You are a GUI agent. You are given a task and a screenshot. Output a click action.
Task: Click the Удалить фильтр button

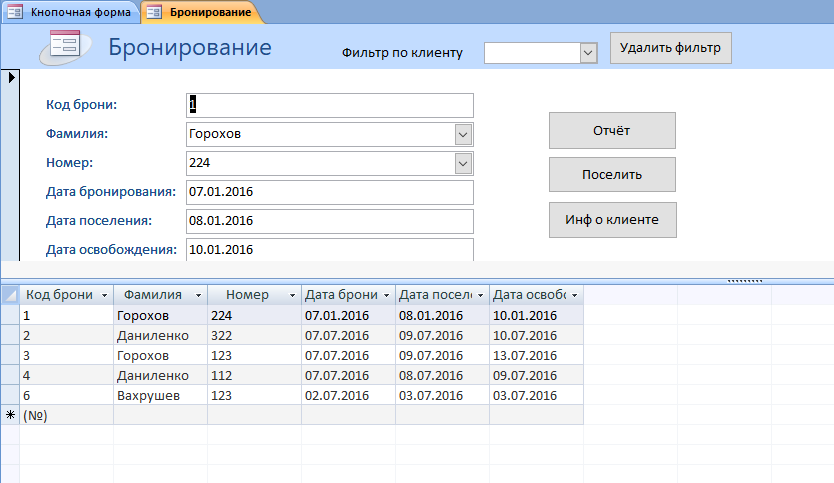pos(670,48)
